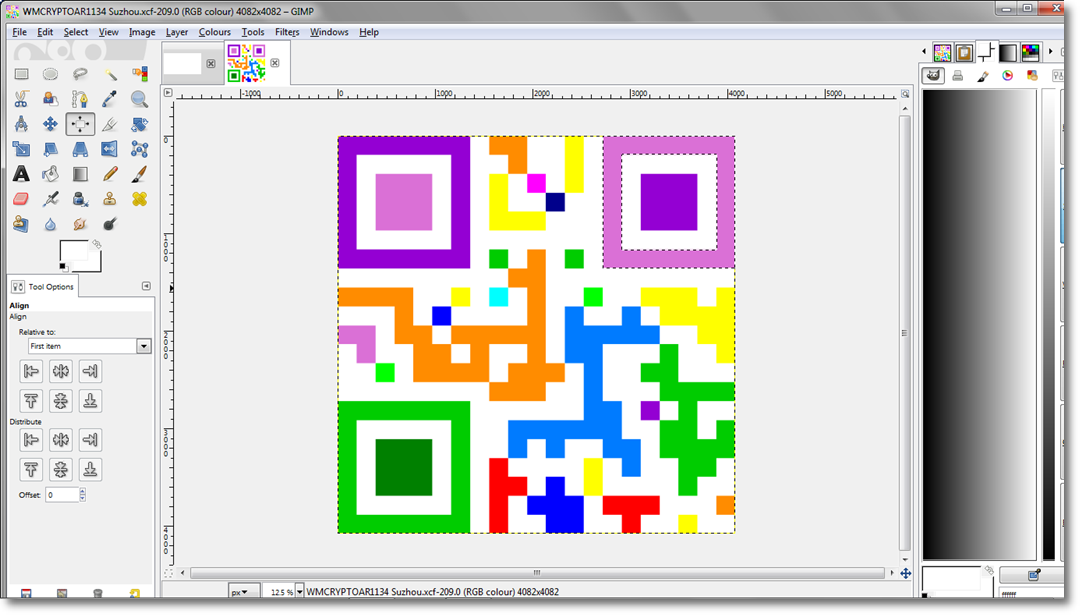Show previous dock tabs with left arrow

tap(924, 51)
